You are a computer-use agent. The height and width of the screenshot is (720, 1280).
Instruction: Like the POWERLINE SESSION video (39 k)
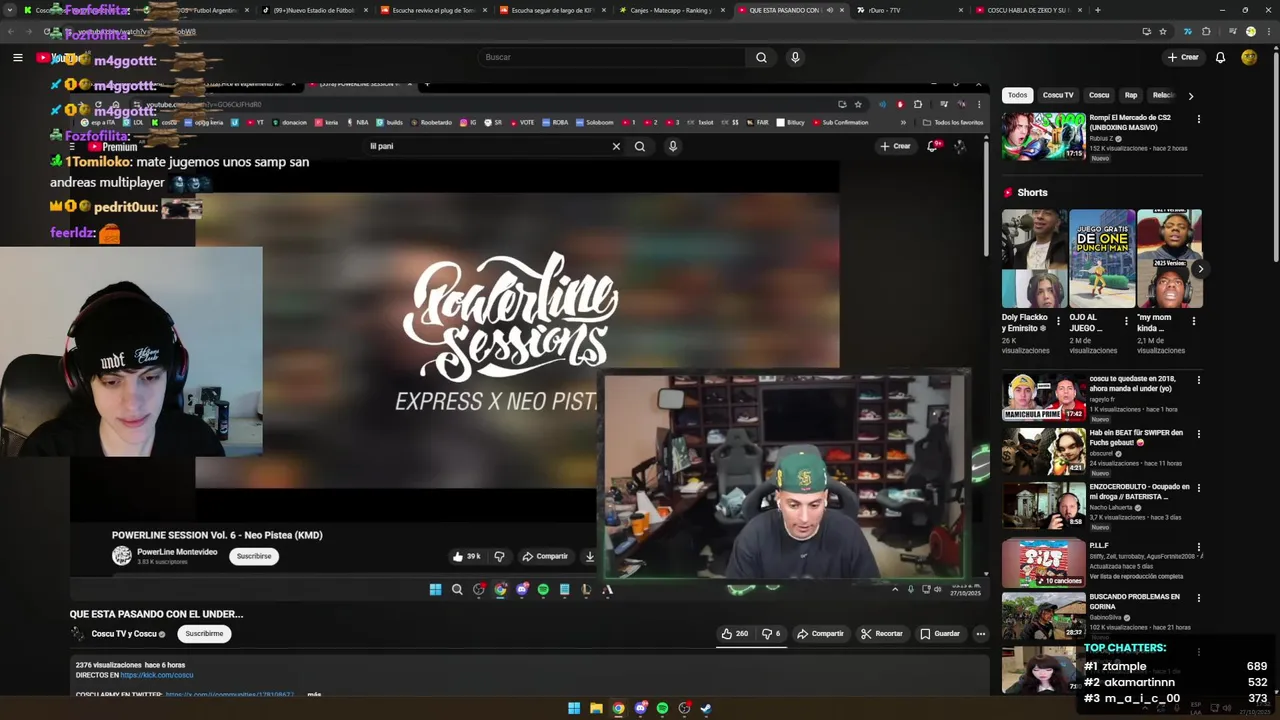pos(467,556)
